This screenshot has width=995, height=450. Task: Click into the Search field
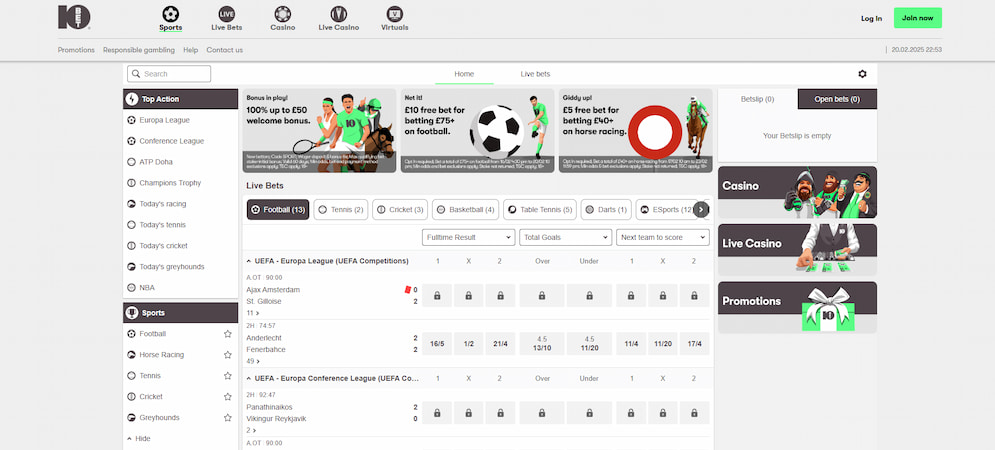169,74
